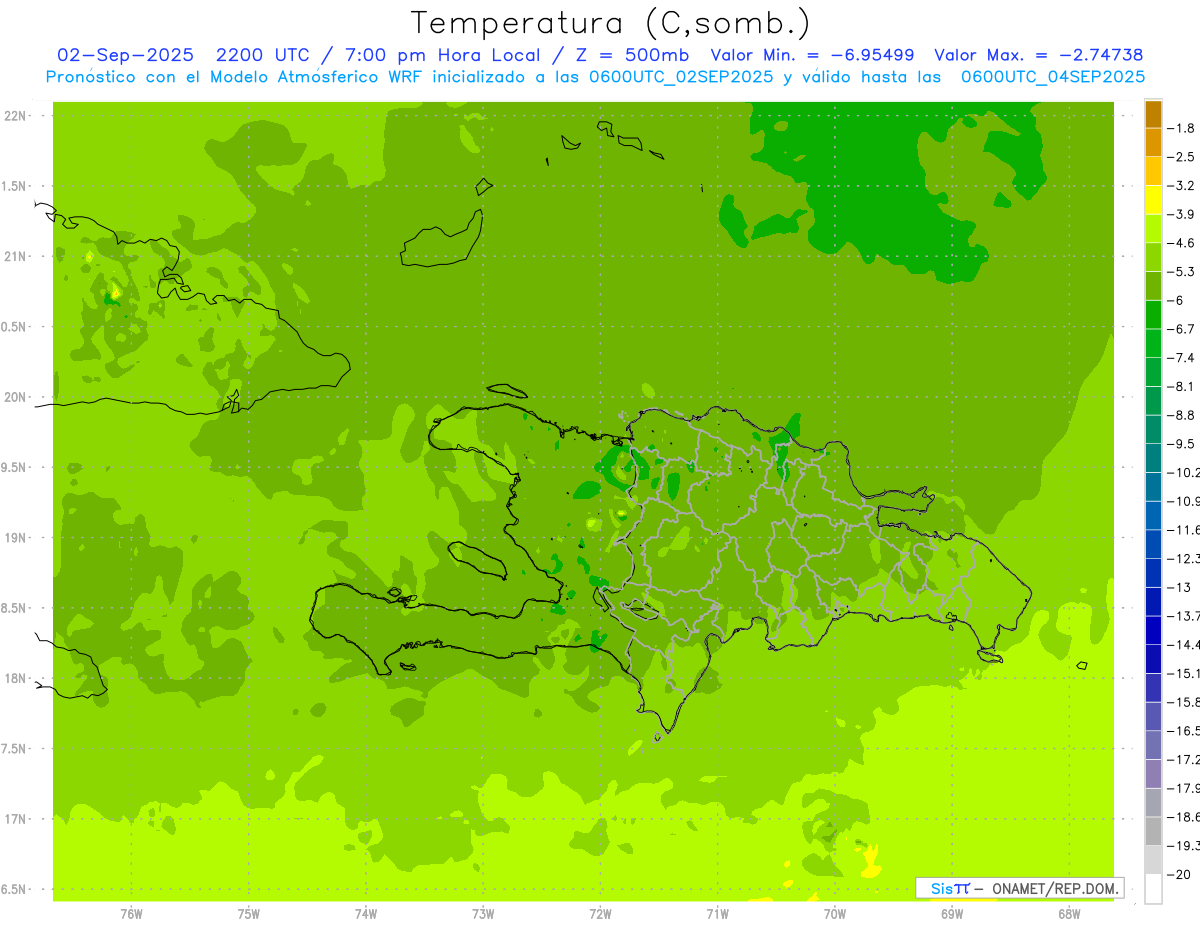
Task: Pick the orange swatch between -1.8 and -2.5
Action: [1153, 143]
